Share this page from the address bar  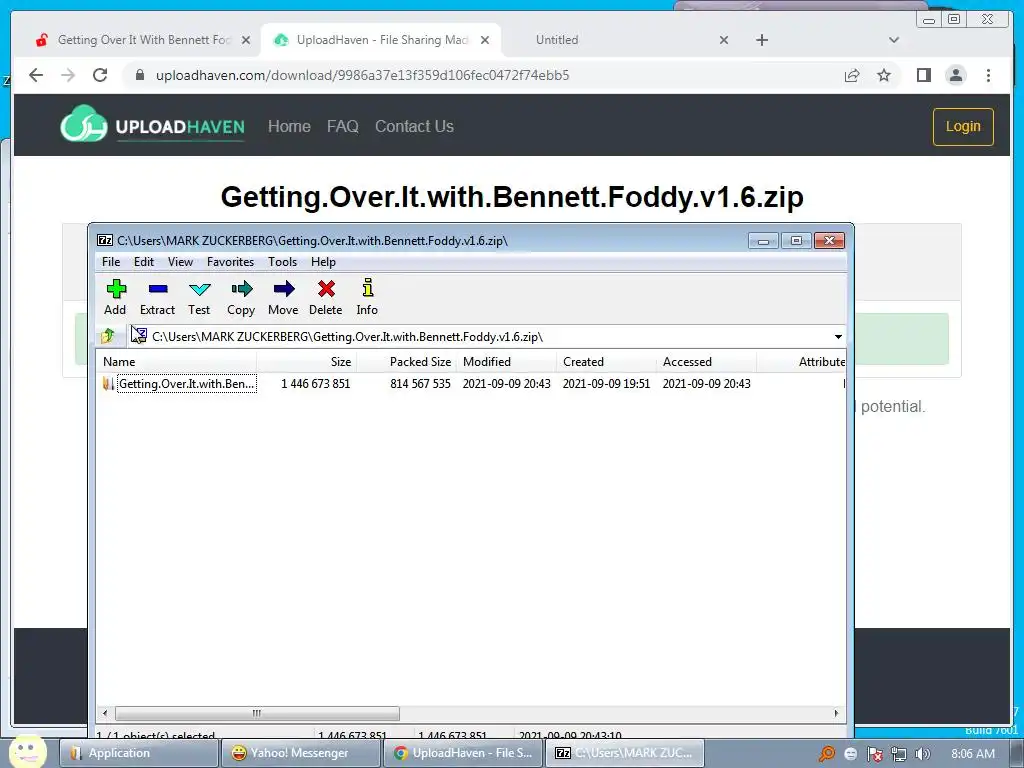852,75
